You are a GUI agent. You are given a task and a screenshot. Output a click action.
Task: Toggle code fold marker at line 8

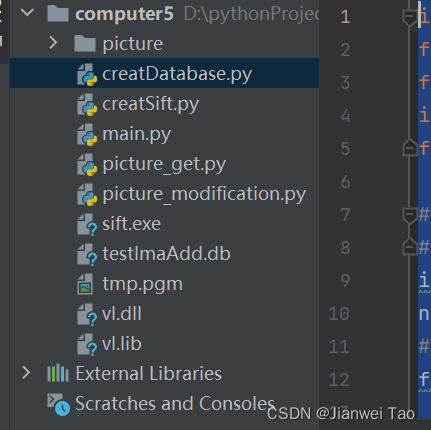click(x=409, y=247)
